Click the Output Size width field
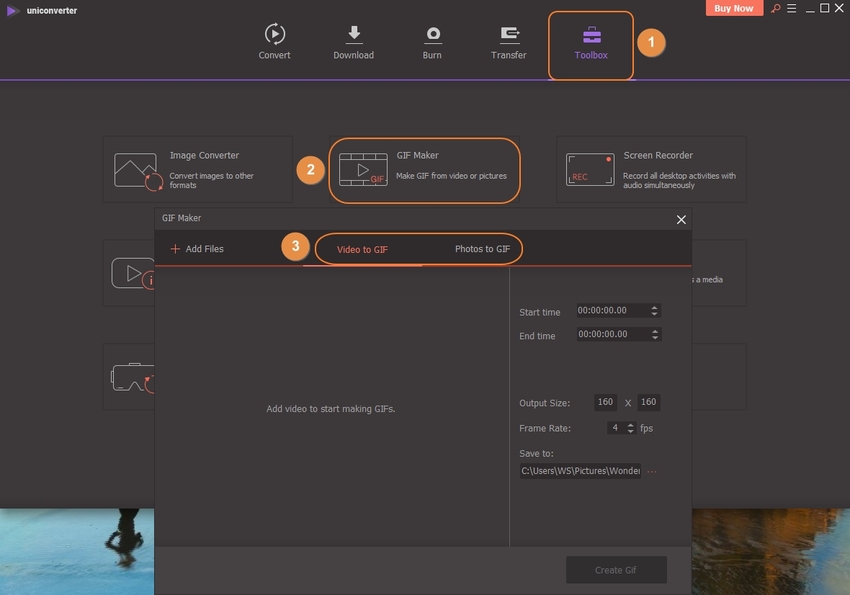Screen dimensions: 850x595 pyautogui.click(x=605, y=403)
